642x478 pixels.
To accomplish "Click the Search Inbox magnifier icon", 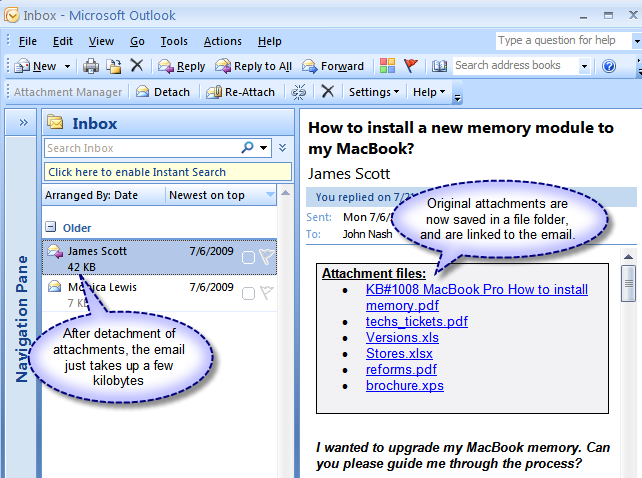I will [247, 147].
